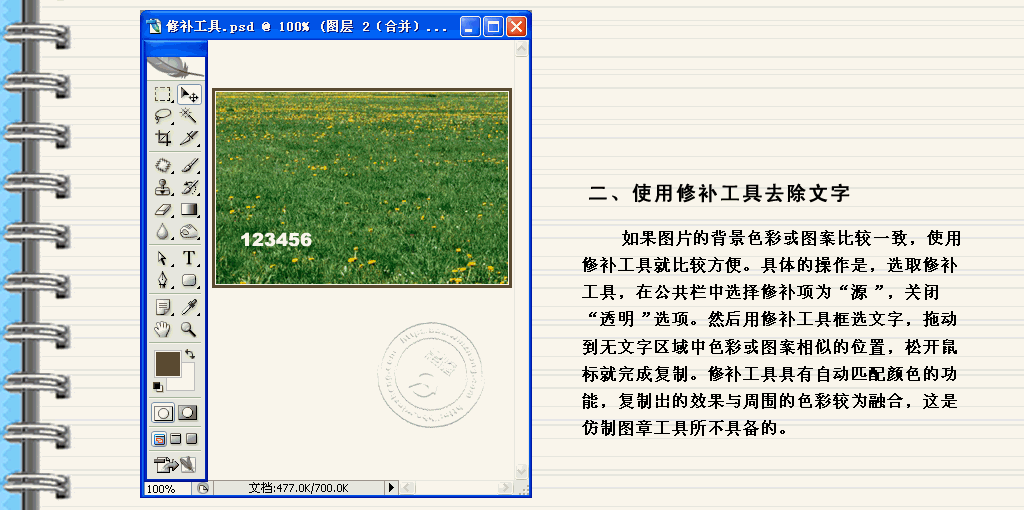This screenshot has height=510, width=1024.
Task: Select the Notes tool
Action: (x=162, y=307)
